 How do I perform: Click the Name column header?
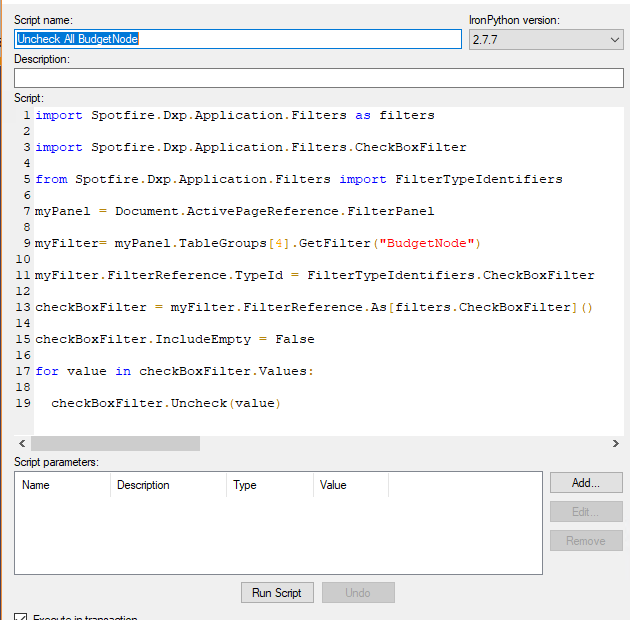(x=63, y=485)
